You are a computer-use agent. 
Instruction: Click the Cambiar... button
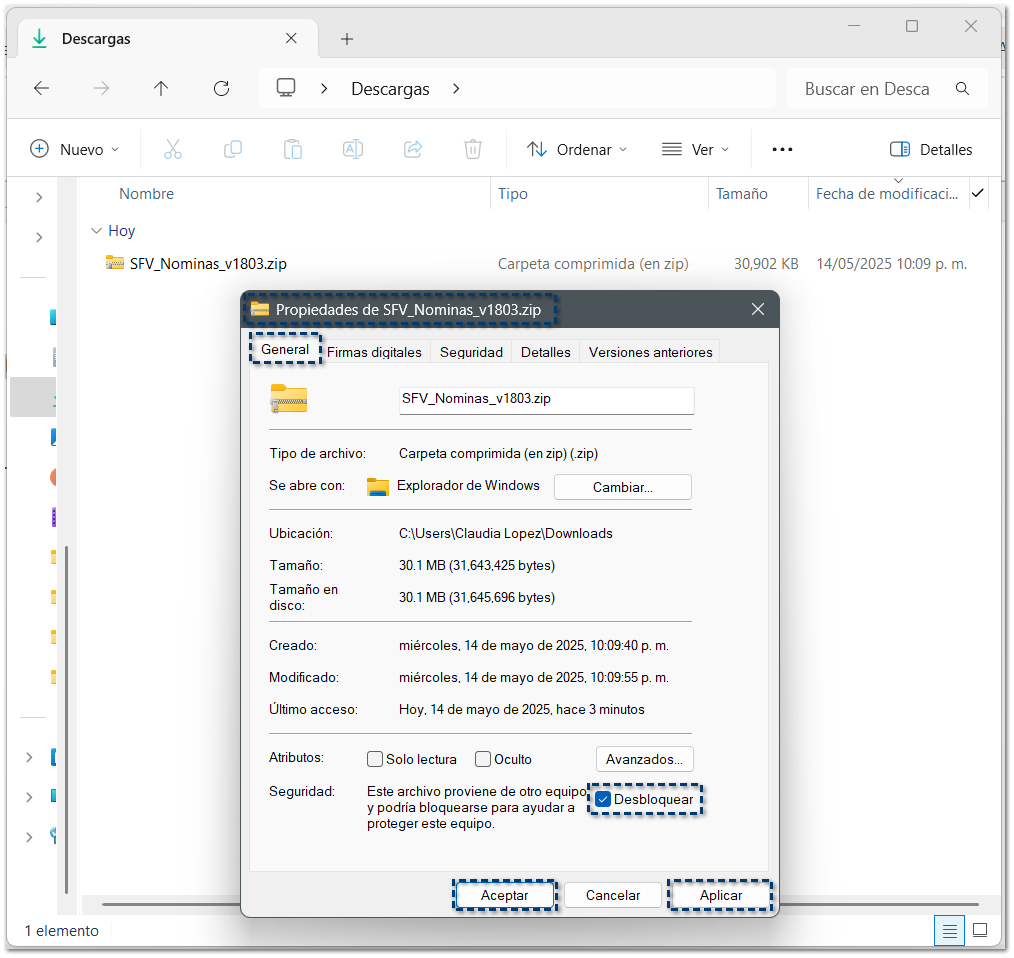point(622,487)
